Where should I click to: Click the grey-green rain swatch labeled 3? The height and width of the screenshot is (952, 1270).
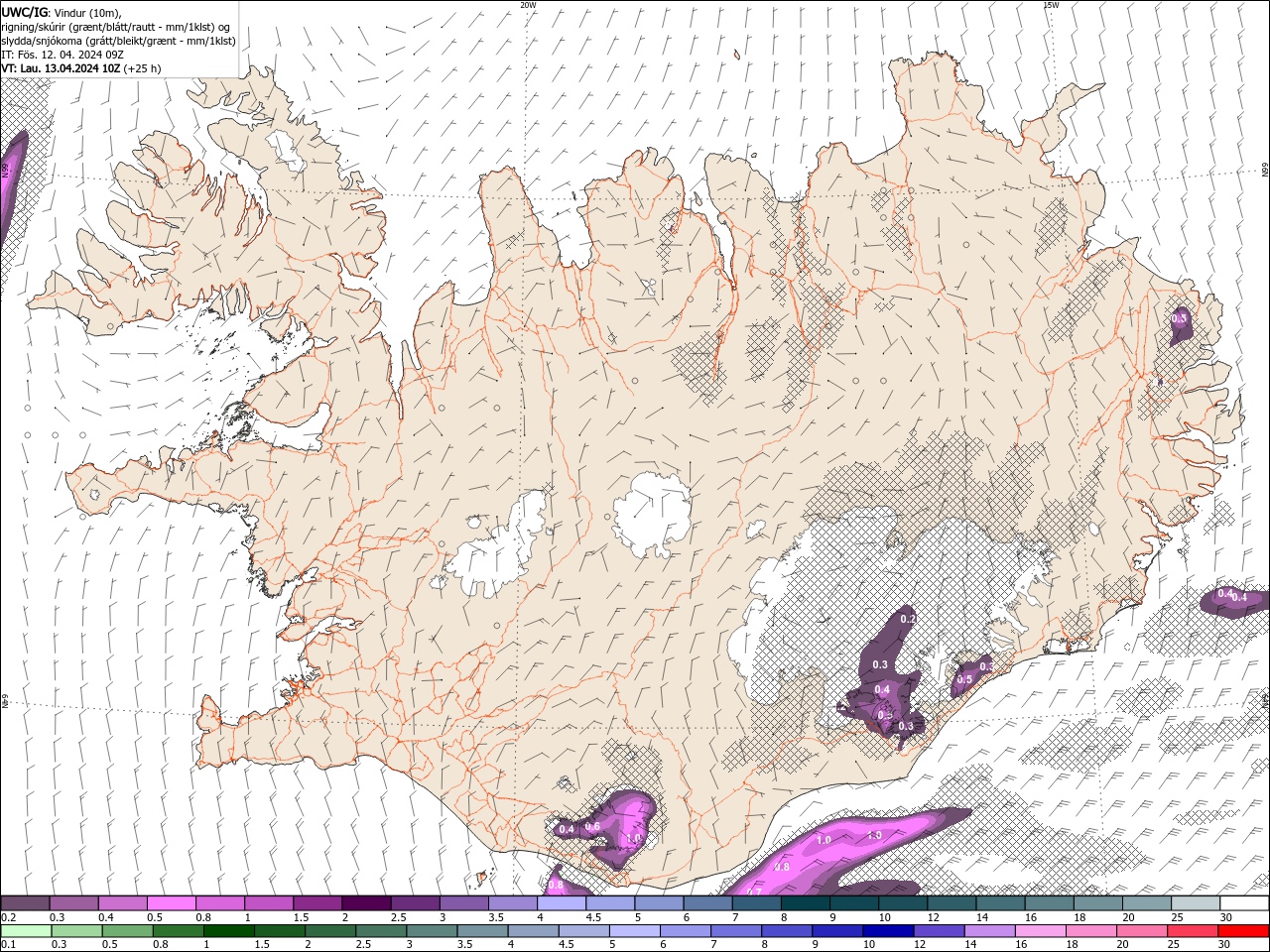pos(432,931)
